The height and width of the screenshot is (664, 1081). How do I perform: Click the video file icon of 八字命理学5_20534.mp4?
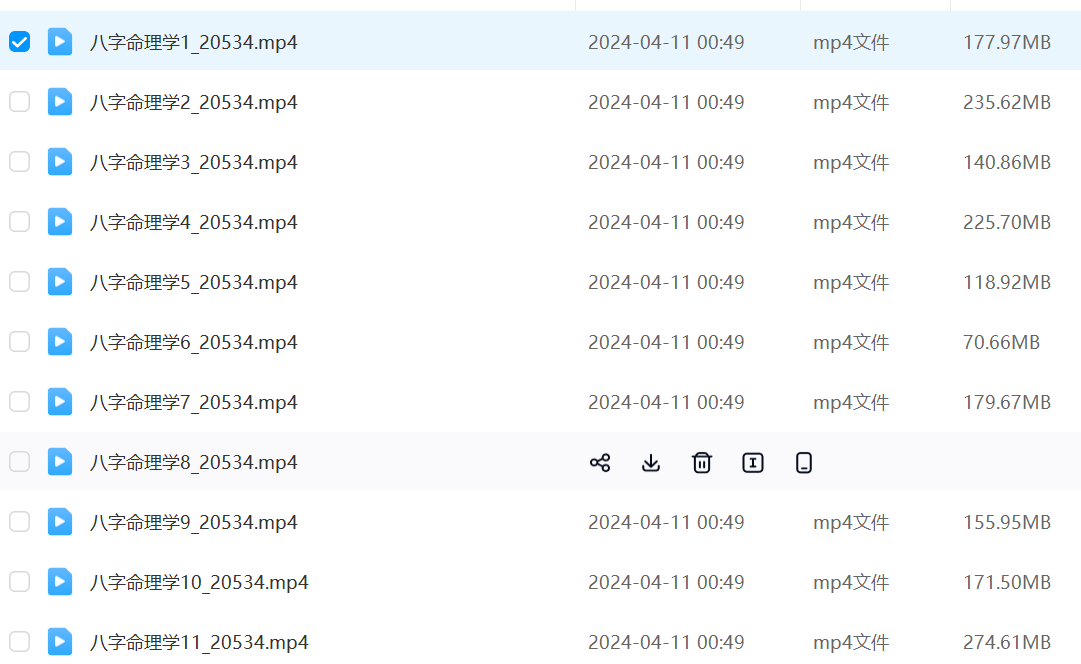click(60, 282)
